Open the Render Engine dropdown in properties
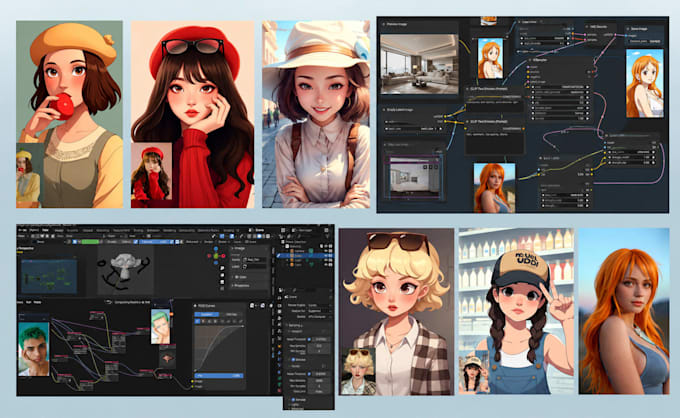 coord(319,305)
